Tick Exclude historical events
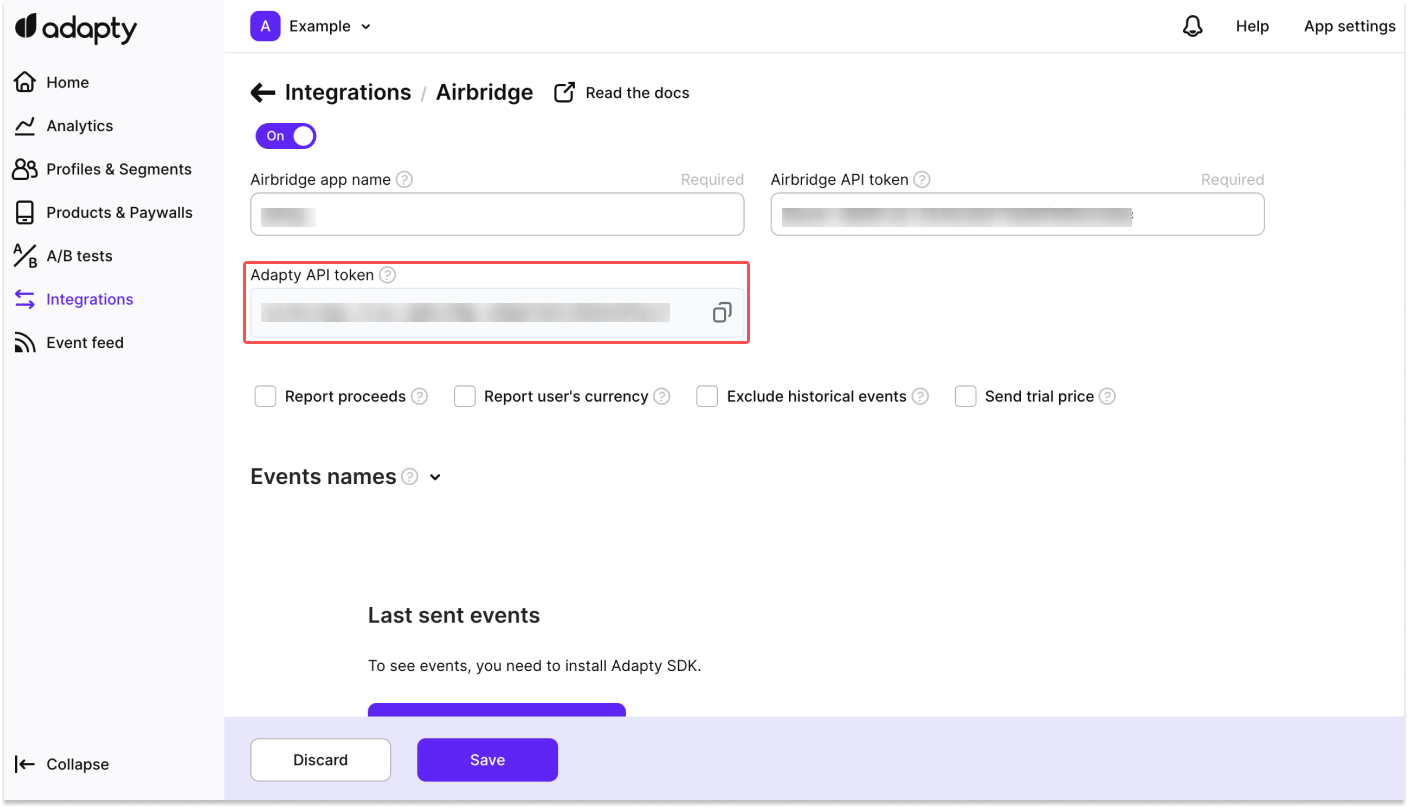The image size is (1408, 808). (707, 397)
